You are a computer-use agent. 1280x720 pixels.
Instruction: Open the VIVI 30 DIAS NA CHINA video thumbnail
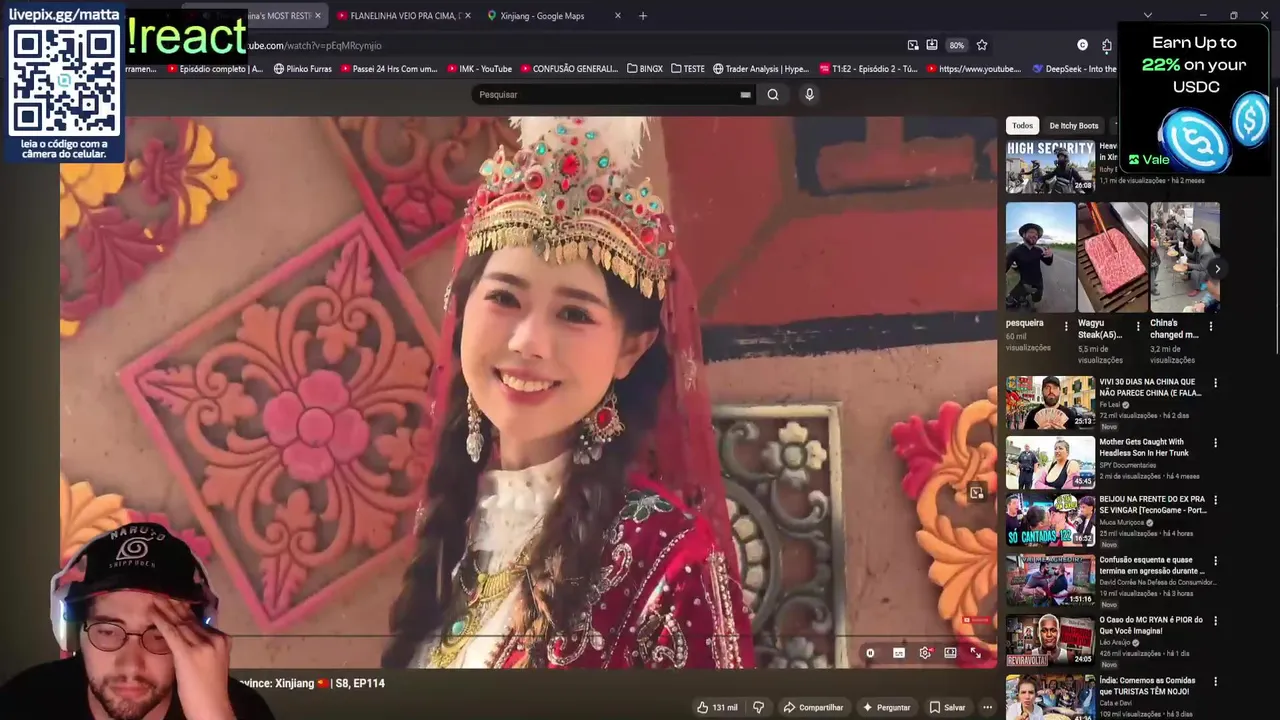click(1050, 402)
